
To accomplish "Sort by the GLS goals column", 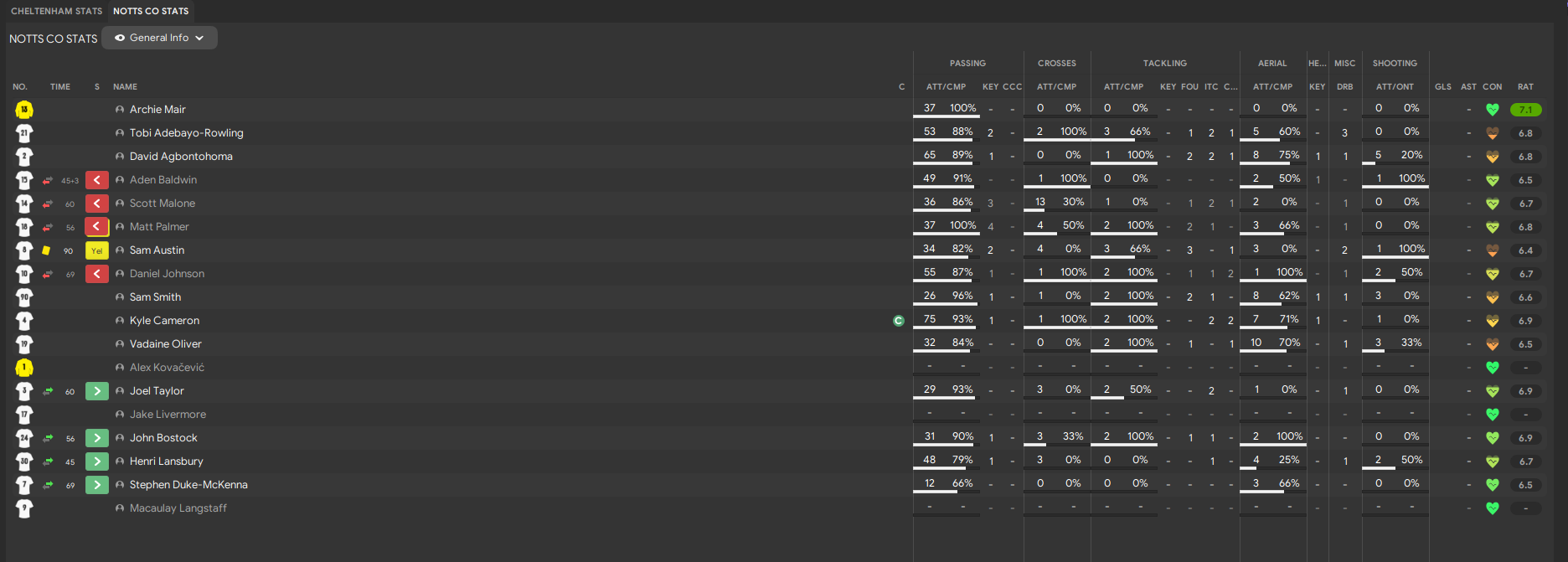I will click(1443, 87).
